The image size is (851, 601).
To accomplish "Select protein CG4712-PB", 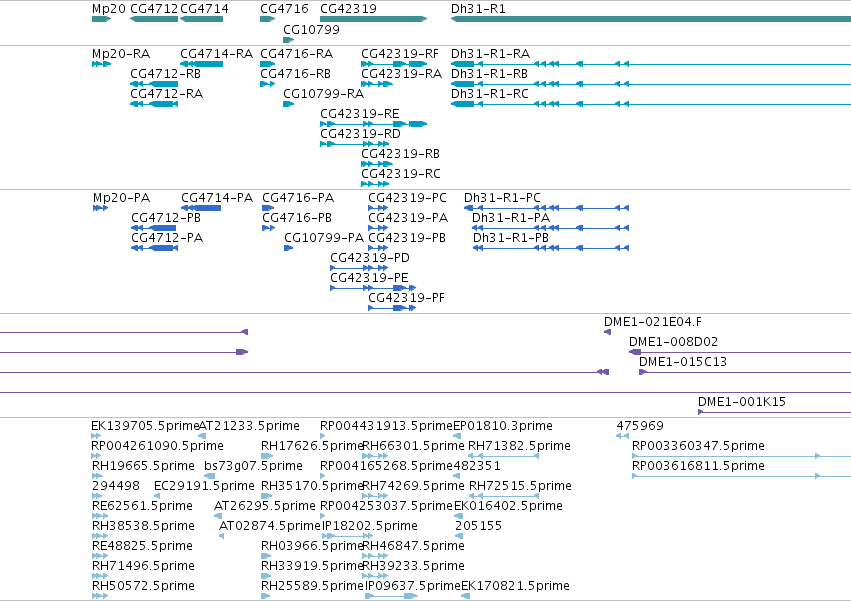I will pyautogui.click(x=166, y=218).
